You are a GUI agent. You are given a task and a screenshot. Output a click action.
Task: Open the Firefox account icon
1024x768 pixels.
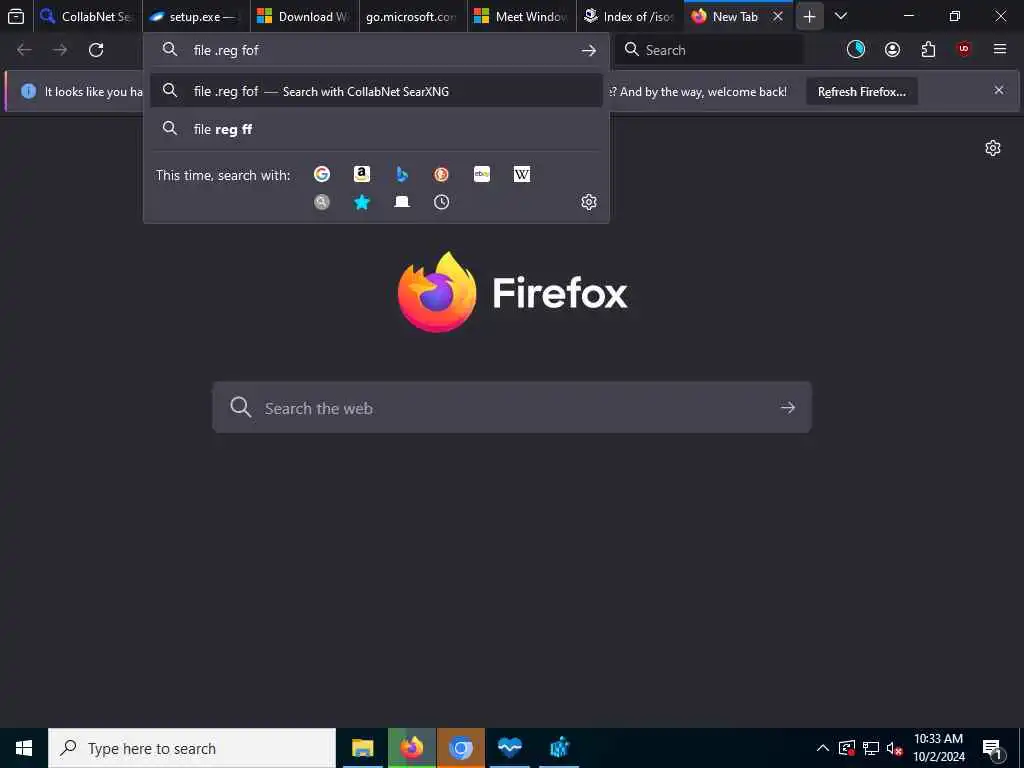click(x=892, y=50)
